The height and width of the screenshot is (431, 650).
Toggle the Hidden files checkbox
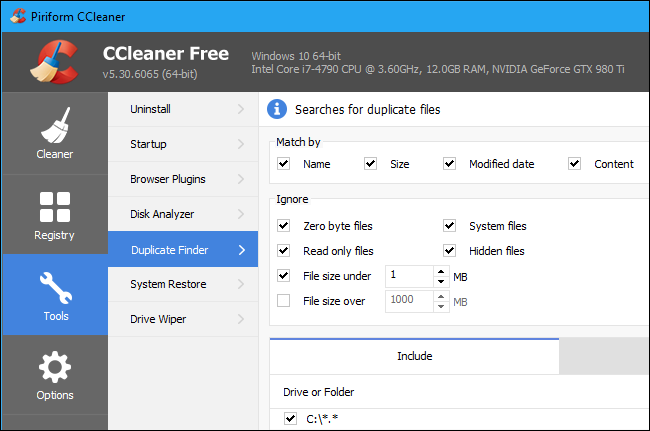(x=450, y=251)
